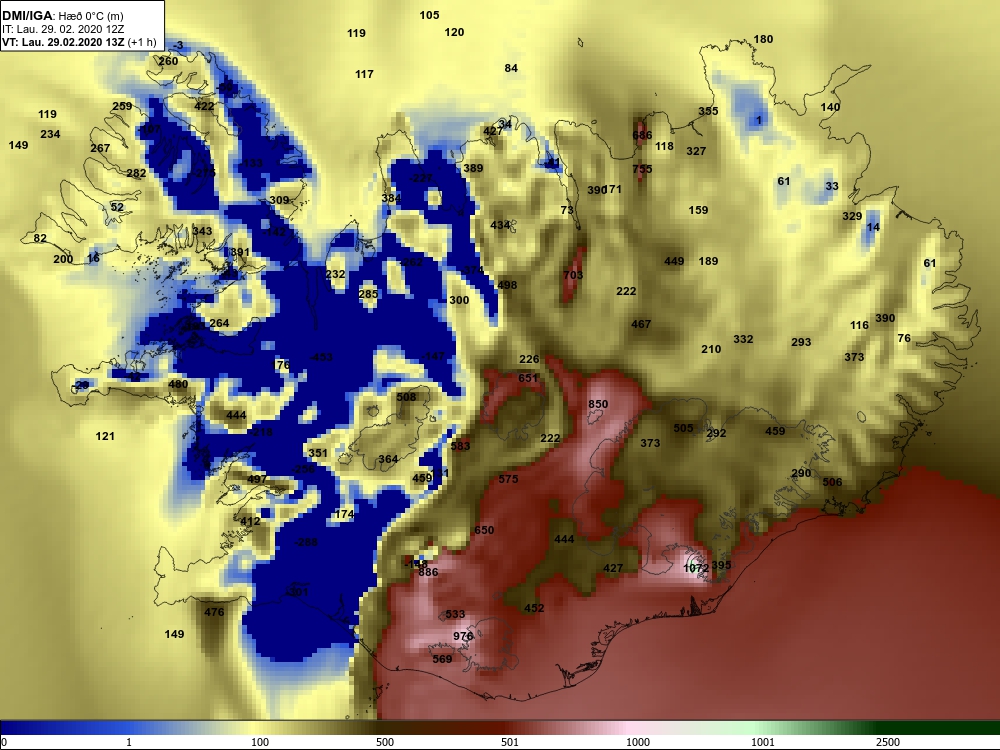
Task: Click the 2500 label on the colour scale
Action: pos(887,742)
